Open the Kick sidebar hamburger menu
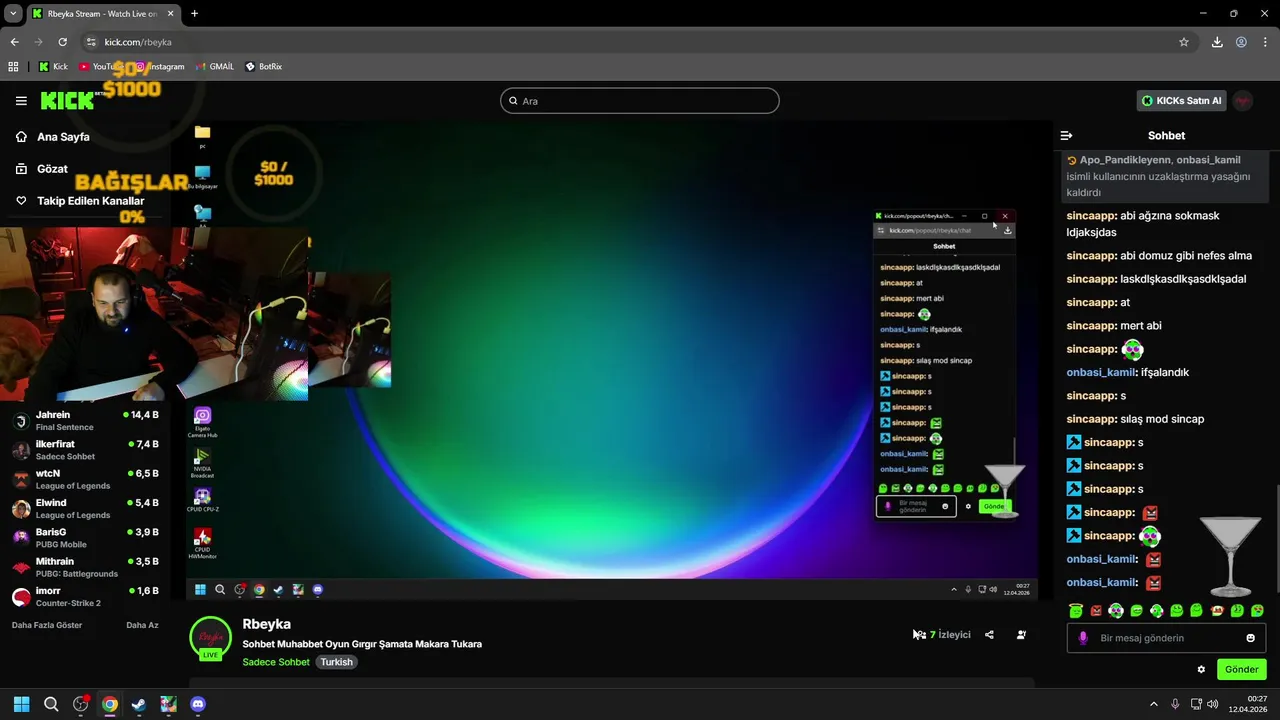The image size is (1280, 720). coord(21,101)
